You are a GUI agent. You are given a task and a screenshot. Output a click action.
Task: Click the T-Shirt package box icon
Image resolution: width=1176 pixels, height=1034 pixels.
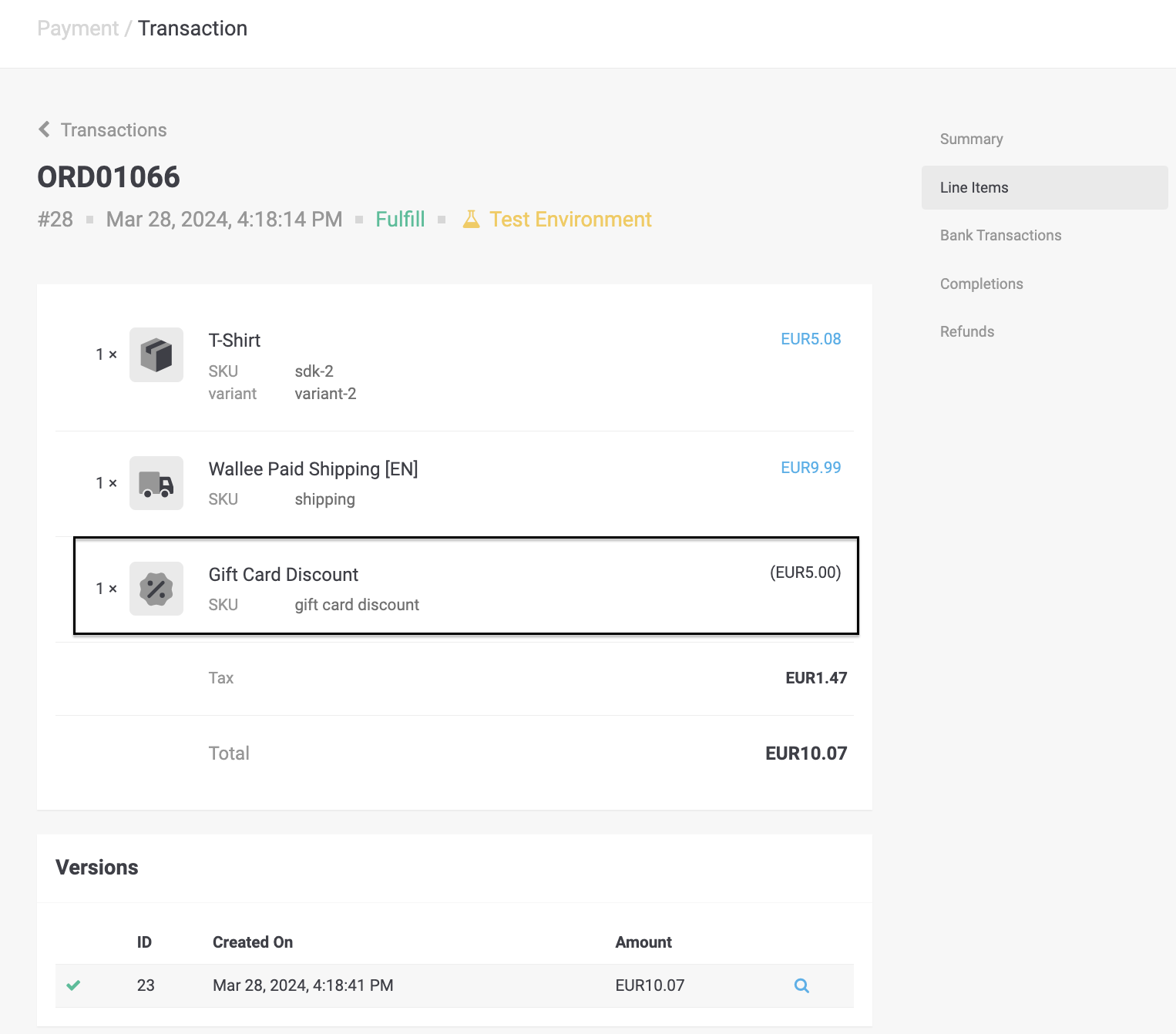click(x=156, y=355)
